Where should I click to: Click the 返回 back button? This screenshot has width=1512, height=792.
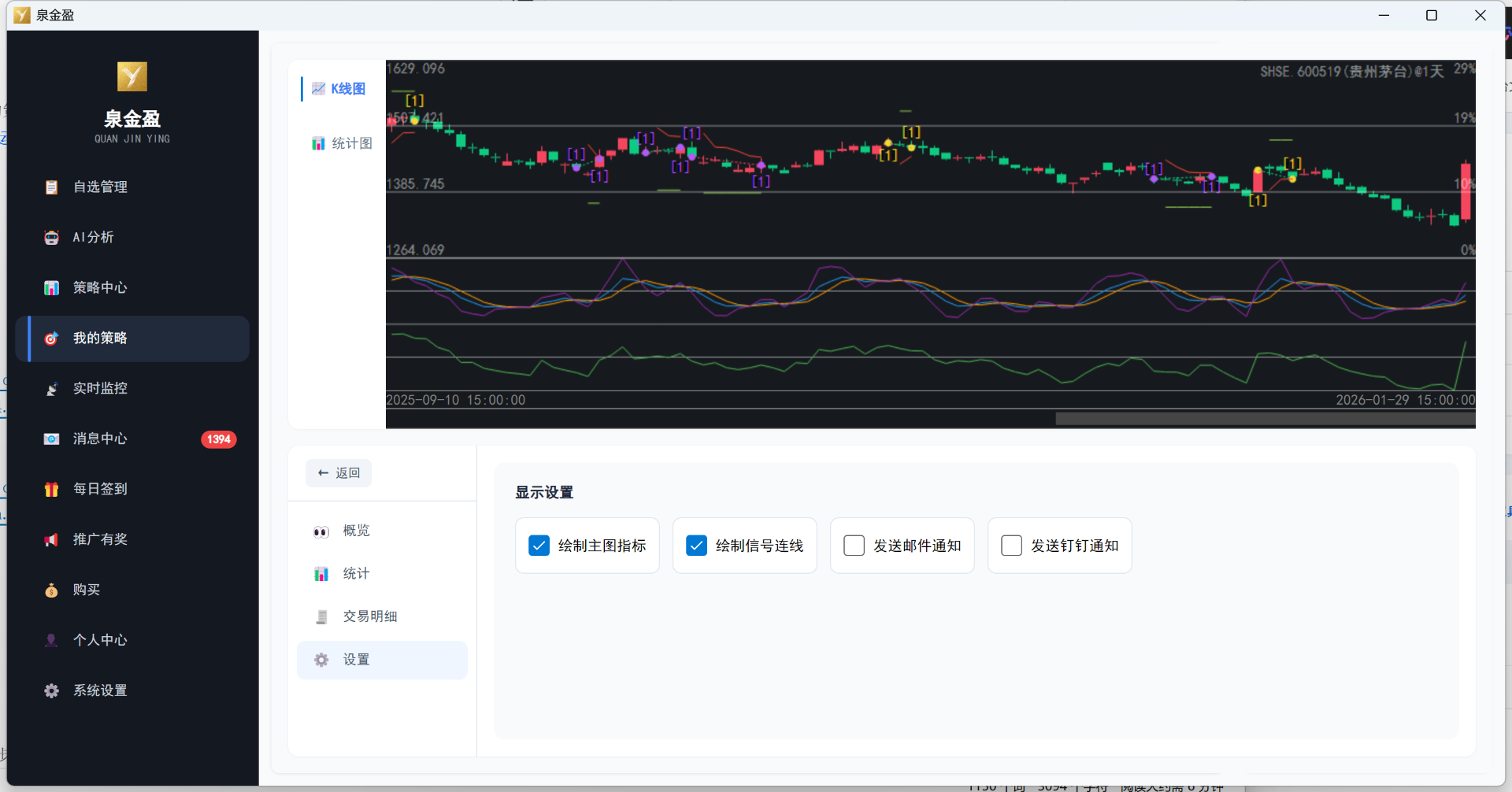click(x=339, y=473)
